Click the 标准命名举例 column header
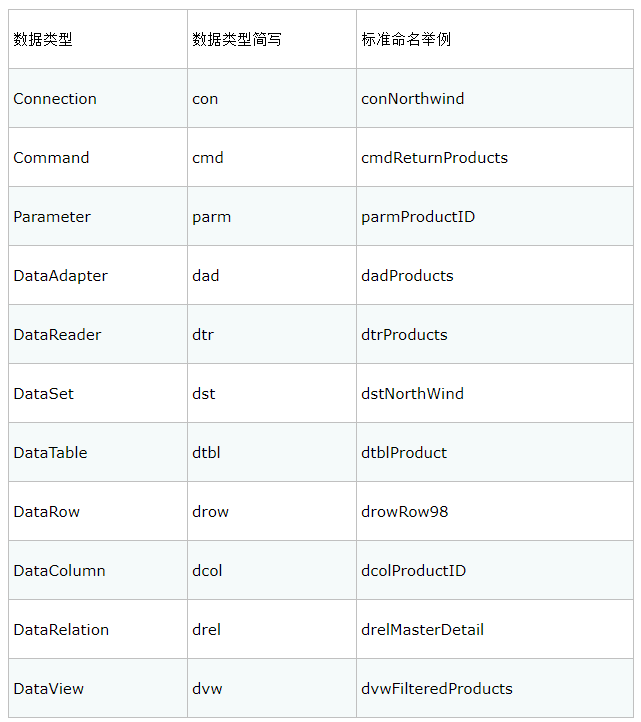Viewport: 641px width, 722px height. click(x=406, y=40)
